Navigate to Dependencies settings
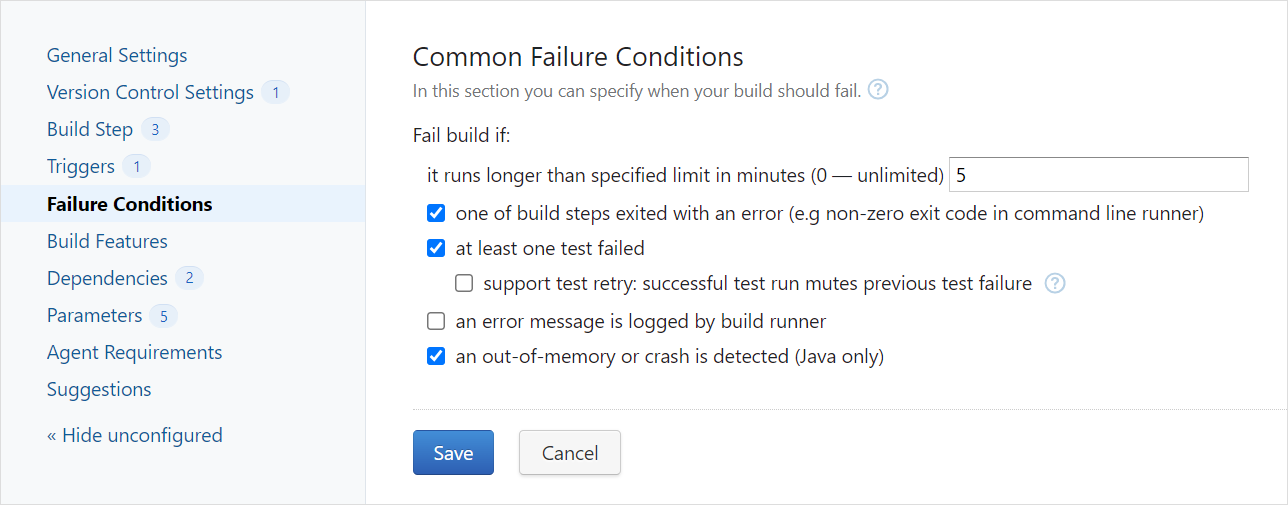Viewport: 1288px width, 505px height. (x=107, y=278)
